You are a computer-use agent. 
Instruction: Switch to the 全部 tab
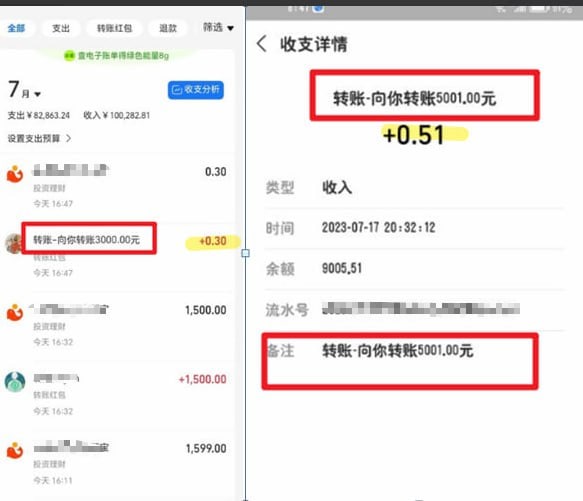click(x=16, y=28)
